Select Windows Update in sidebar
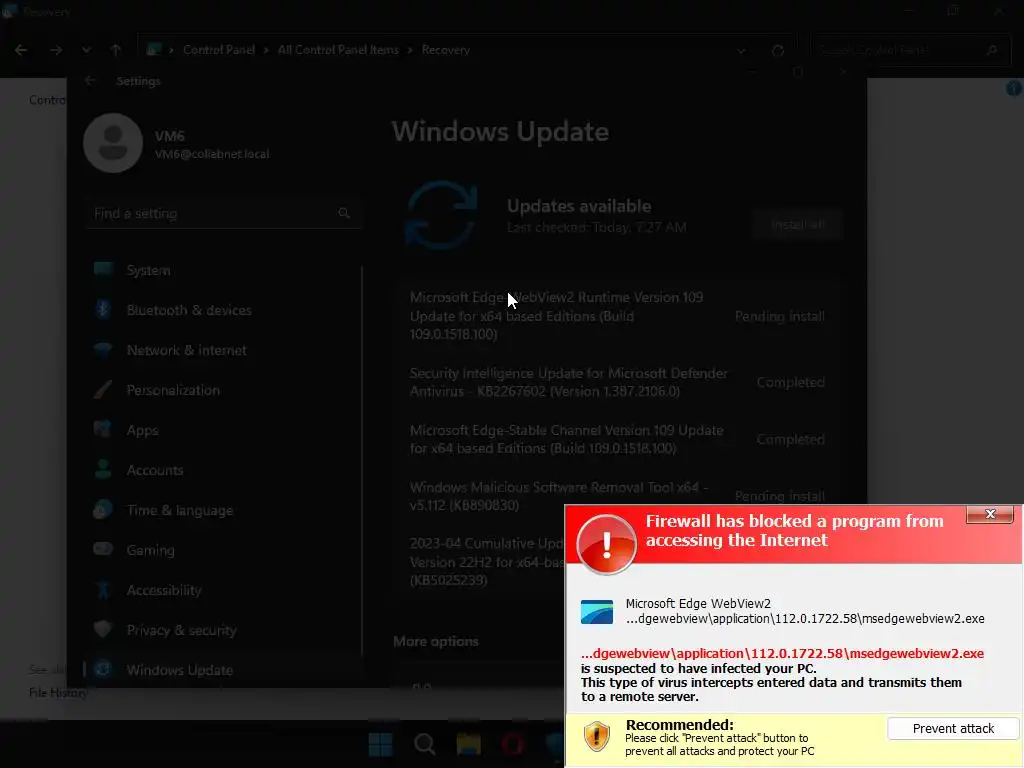Screen dimensions: 1024x768 coord(222,670)
